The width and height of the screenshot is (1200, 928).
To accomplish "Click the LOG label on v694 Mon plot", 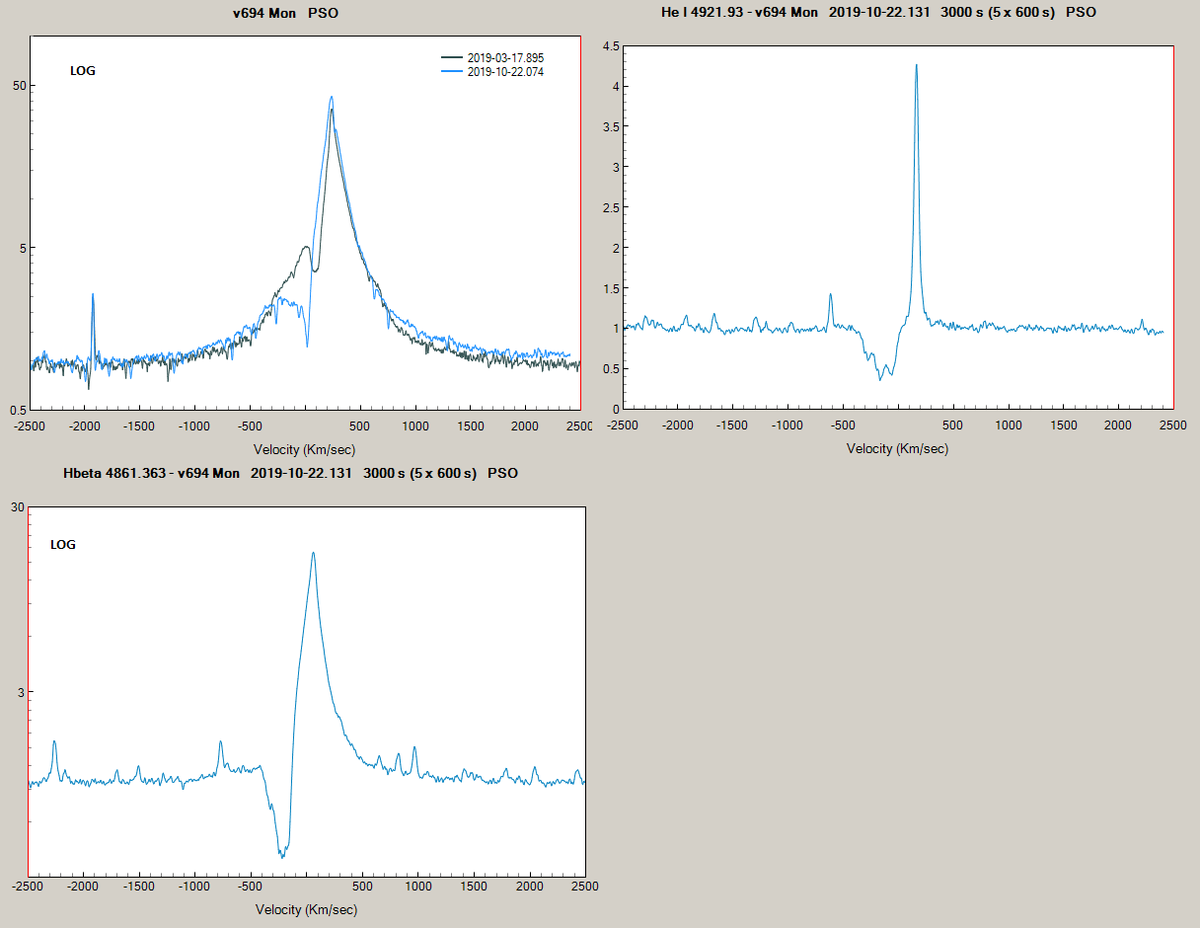I will click(82, 71).
